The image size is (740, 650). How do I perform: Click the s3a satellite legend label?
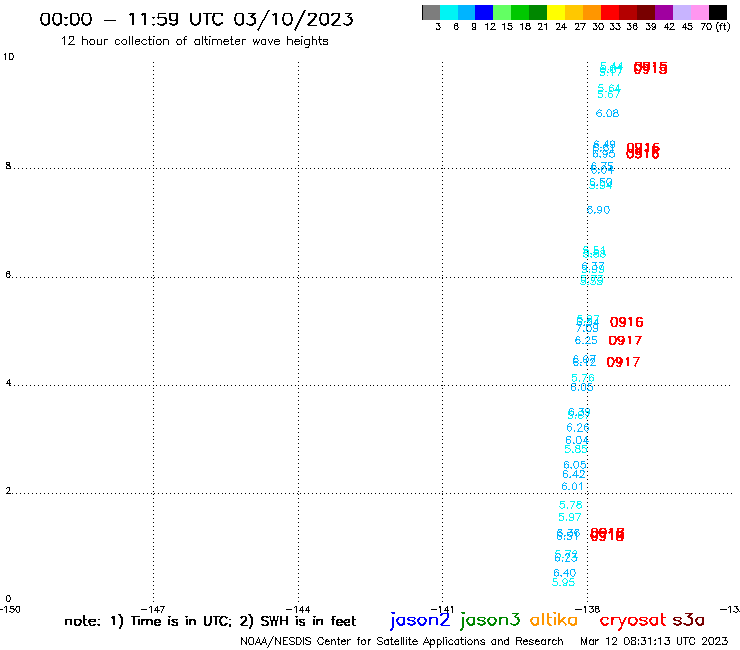(689, 620)
